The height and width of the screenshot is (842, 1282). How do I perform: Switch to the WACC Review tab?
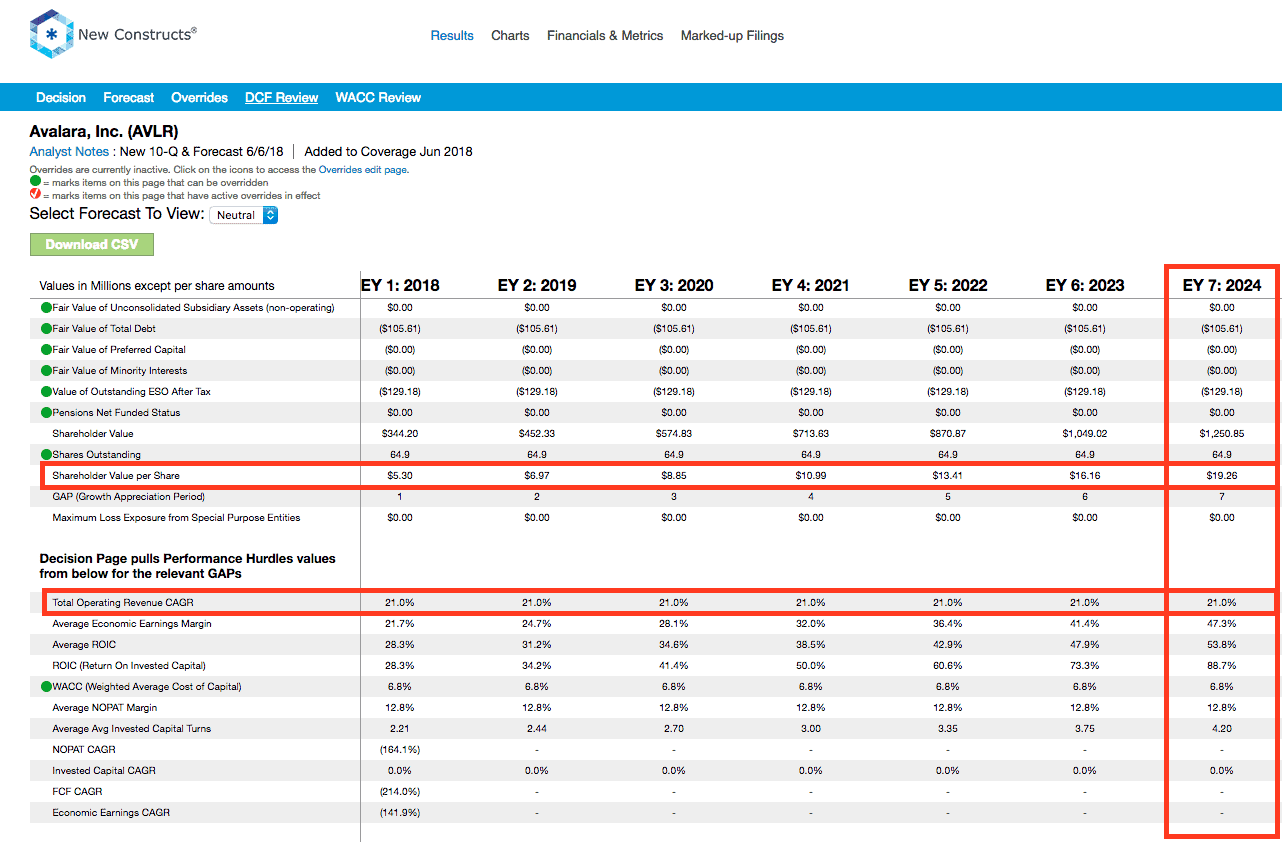(x=378, y=97)
